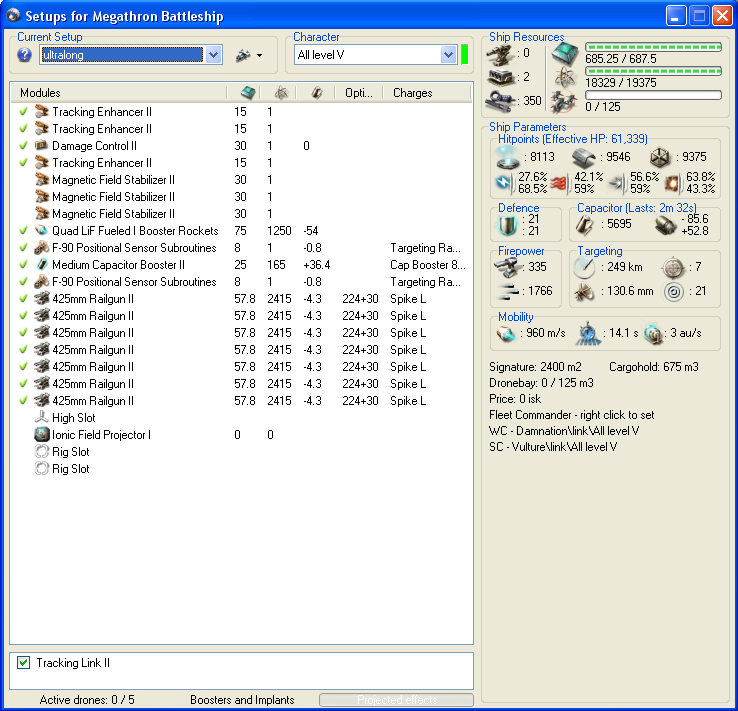Click the Medium Capacitor Booster II icon
This screenshot has height=711, width=738.
(42, 264)
